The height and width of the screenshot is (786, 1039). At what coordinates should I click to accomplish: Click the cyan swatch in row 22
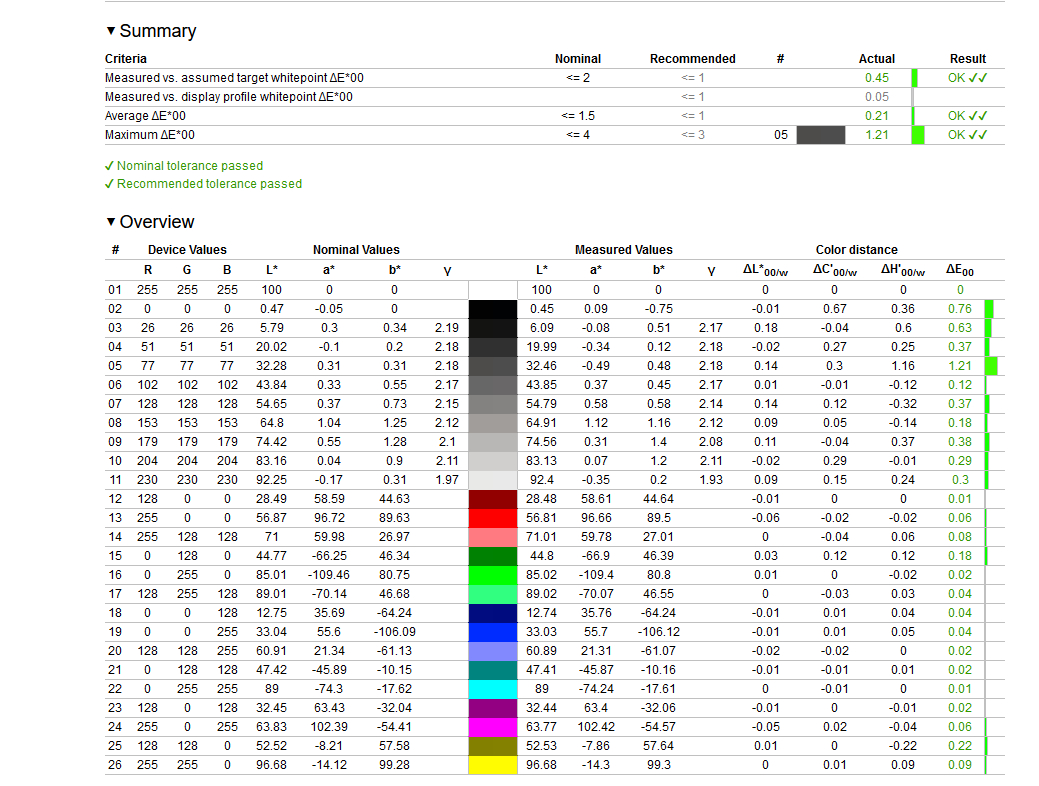[x=492, y=689]
